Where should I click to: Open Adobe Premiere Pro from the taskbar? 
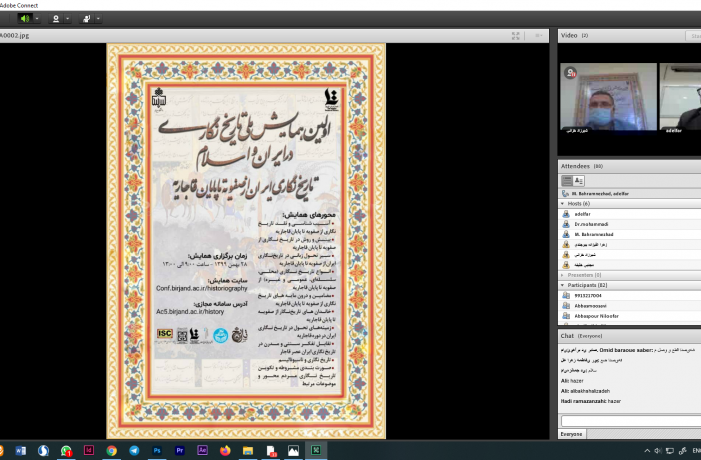click(180, 451)
